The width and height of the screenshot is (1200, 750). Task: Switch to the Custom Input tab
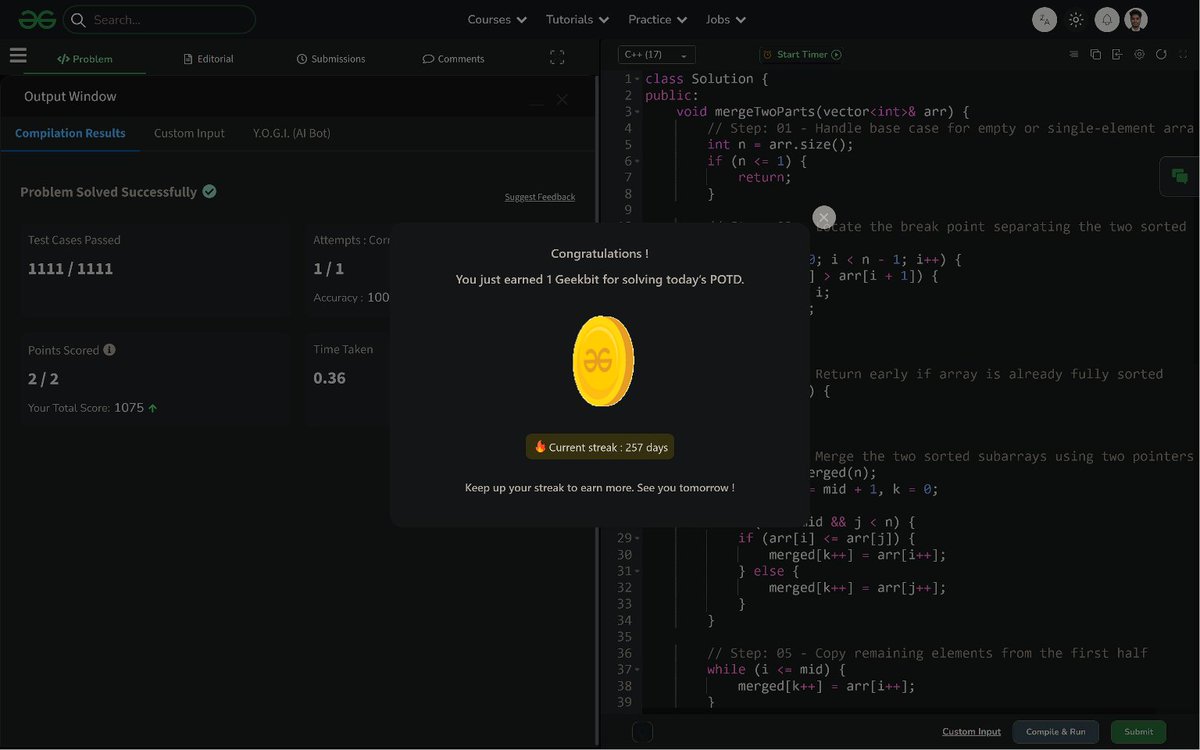(x=189, y=133)
